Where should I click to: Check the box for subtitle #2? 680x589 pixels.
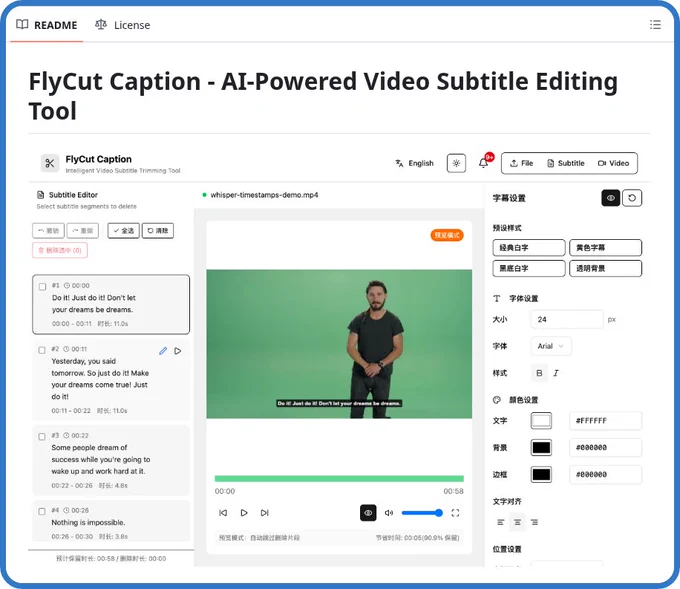(x=42, y=350)
